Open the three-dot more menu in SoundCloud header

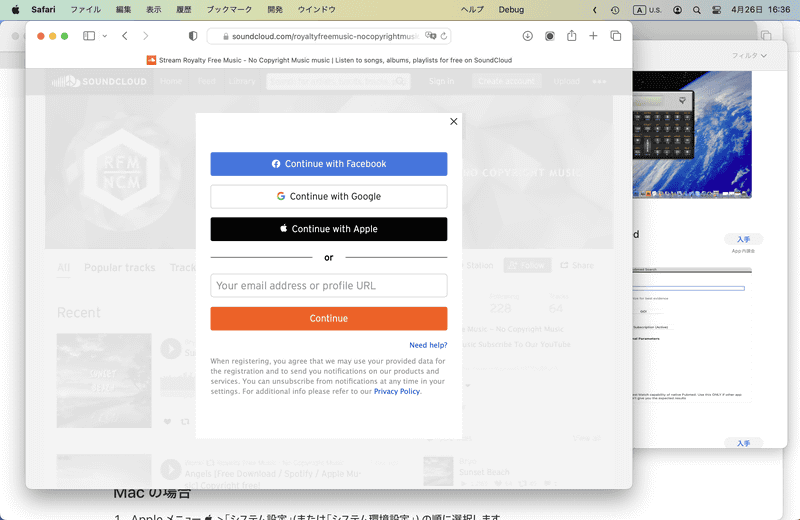pos(599,82)
